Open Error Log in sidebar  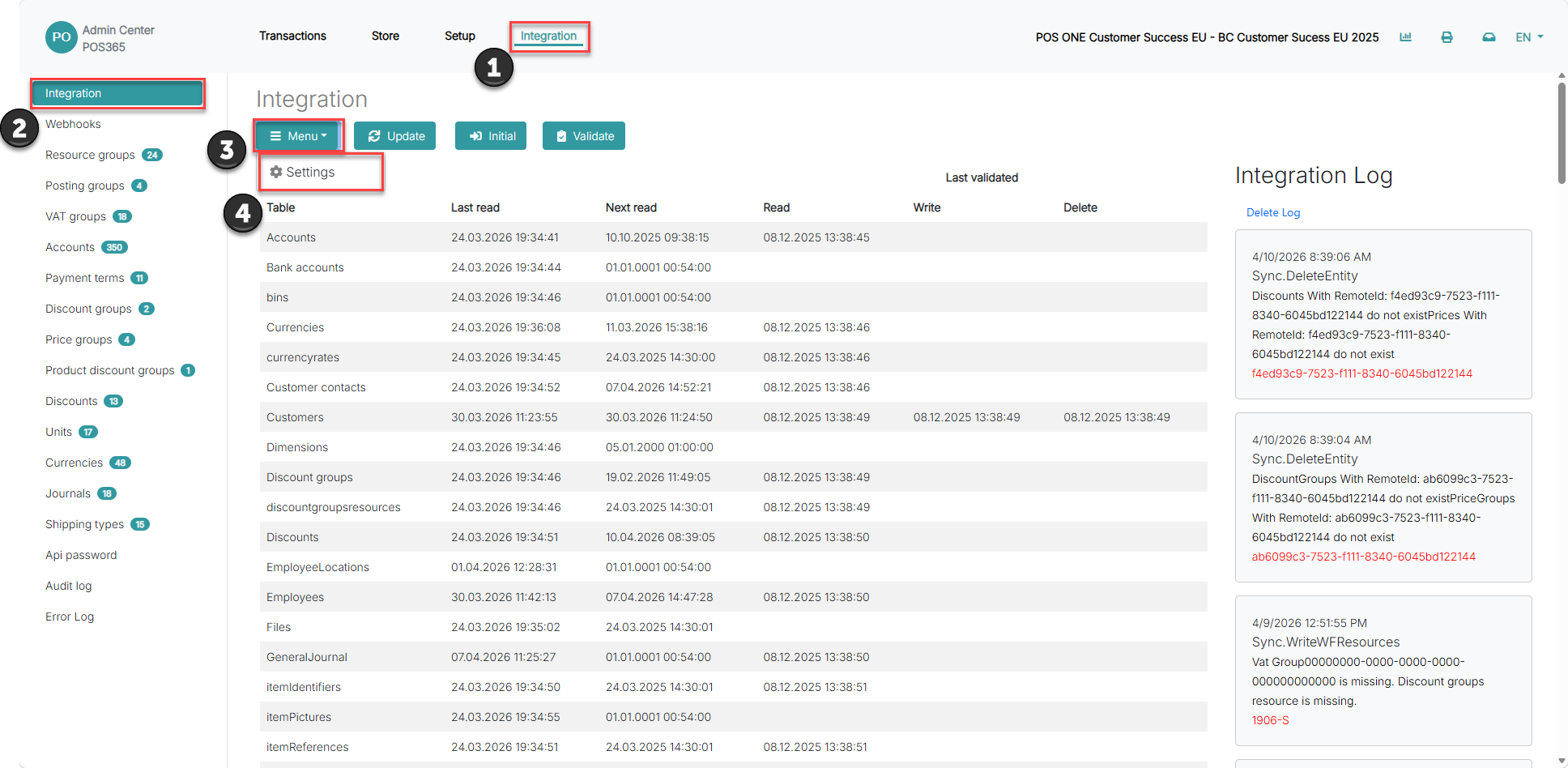(x=70, y=617)
